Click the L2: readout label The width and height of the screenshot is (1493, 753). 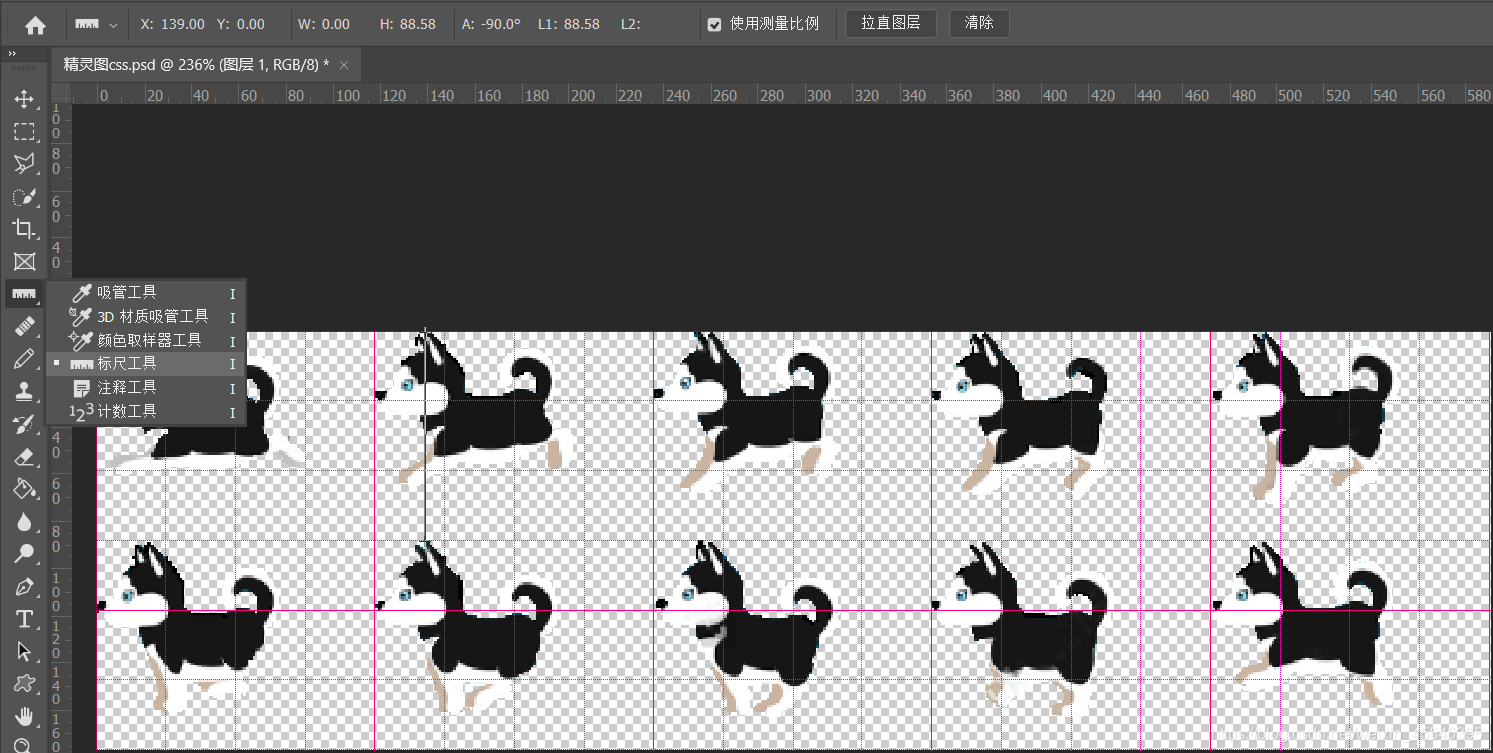point(630,24)
